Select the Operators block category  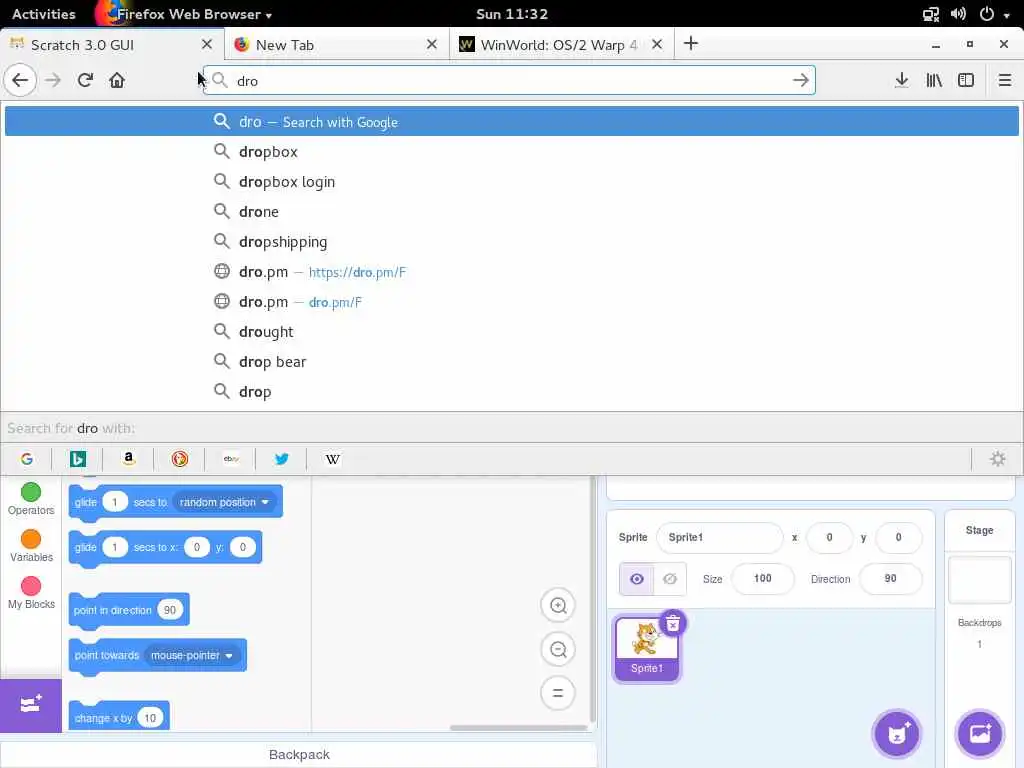[x=31, y=499]
